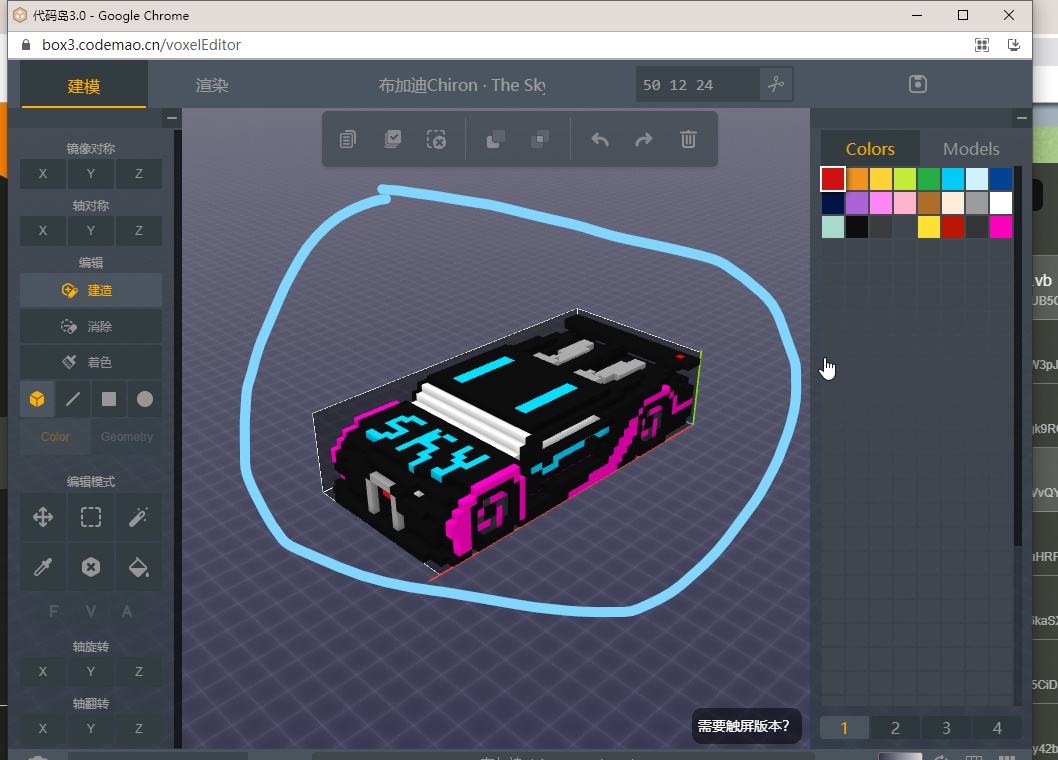Click the model size field 50 12 24

pos(698,85)
